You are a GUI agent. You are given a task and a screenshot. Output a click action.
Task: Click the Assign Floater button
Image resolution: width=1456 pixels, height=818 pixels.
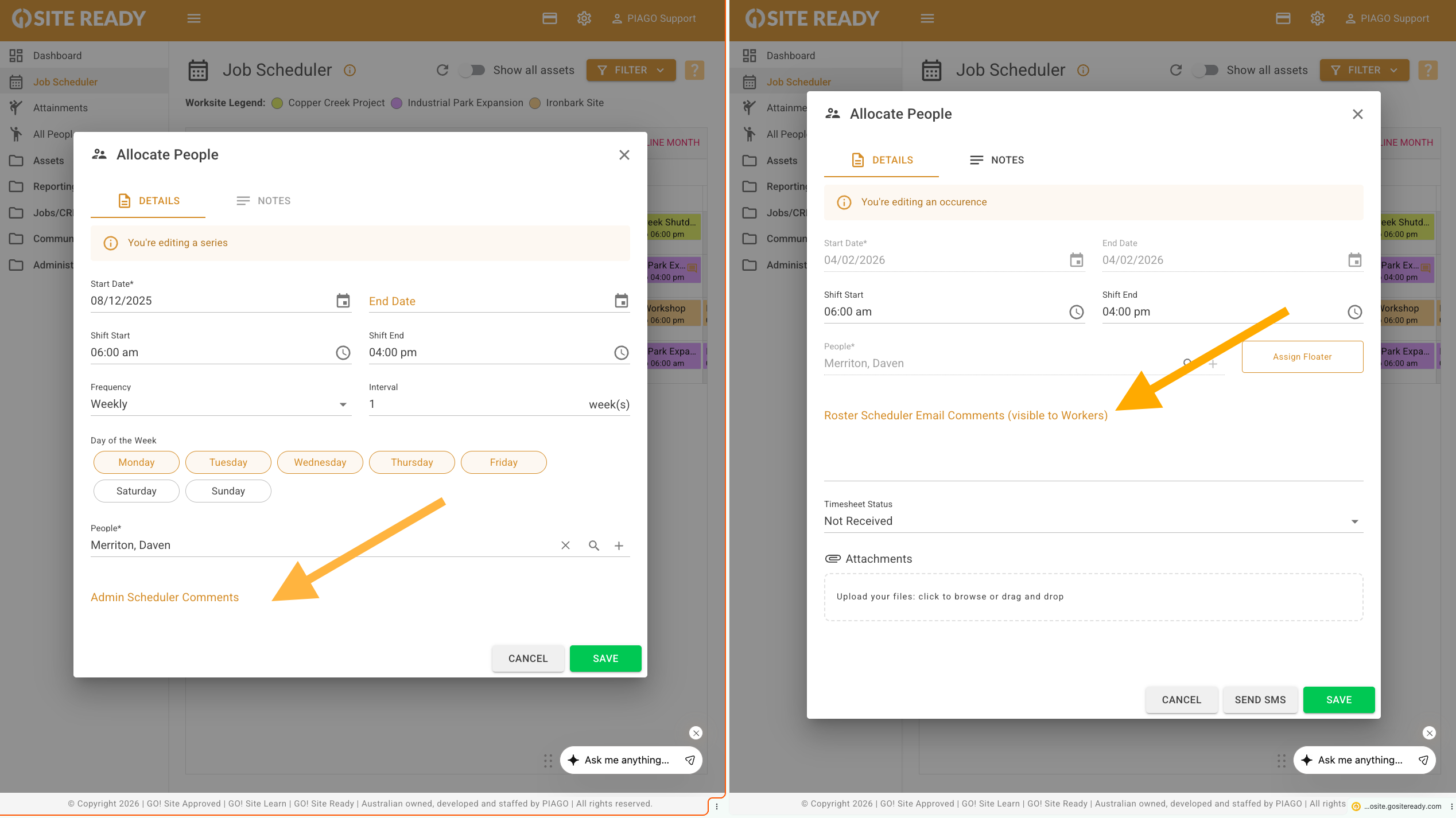1302,357
